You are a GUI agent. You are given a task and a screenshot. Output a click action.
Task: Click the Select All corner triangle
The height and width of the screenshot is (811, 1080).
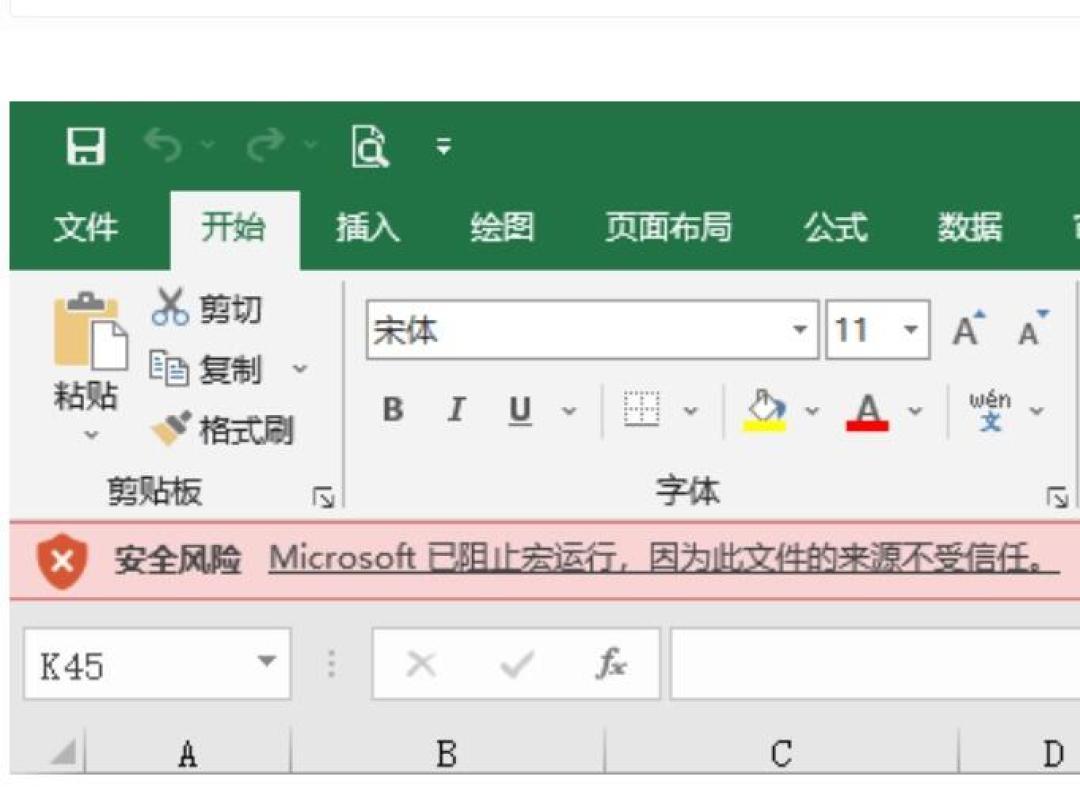click(64, 752)
